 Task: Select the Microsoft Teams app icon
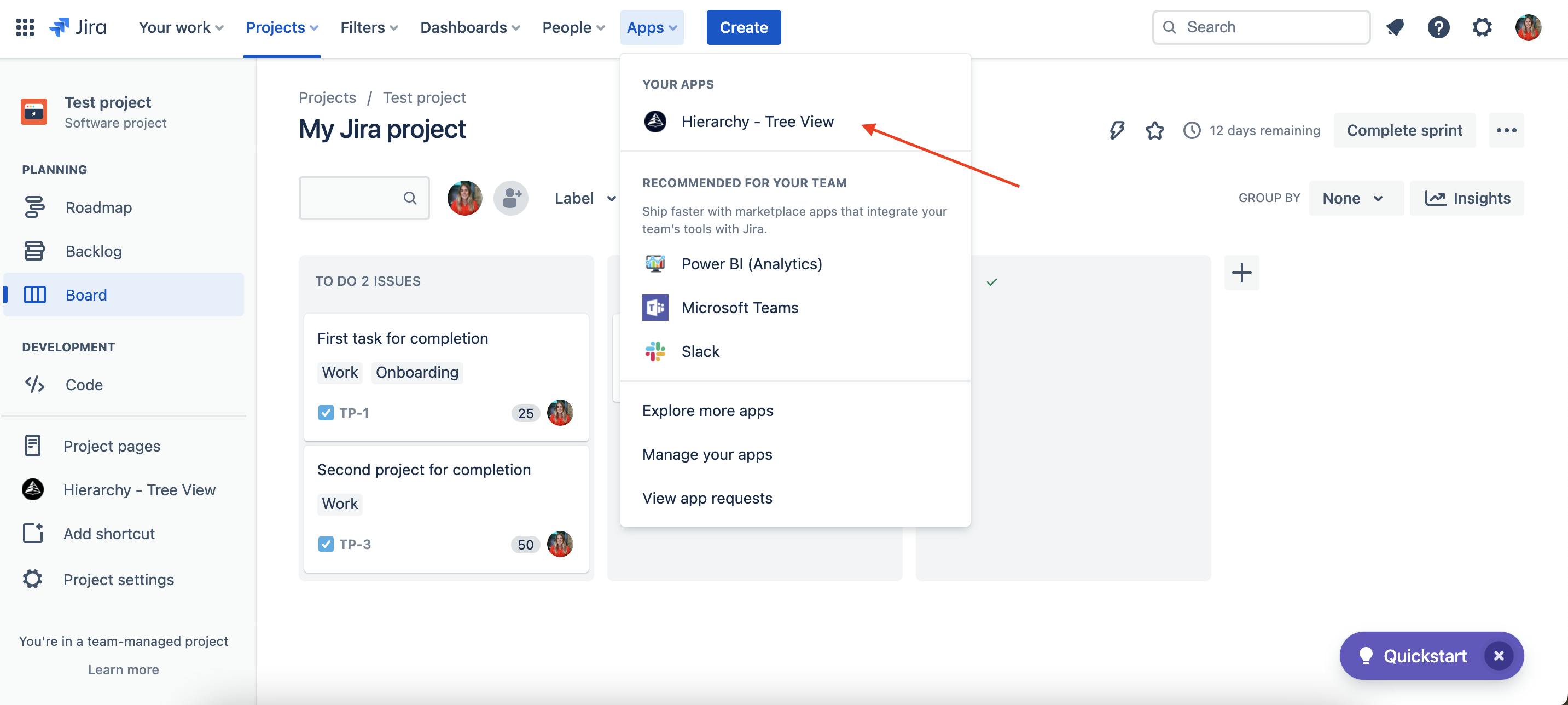click(655, 308)
